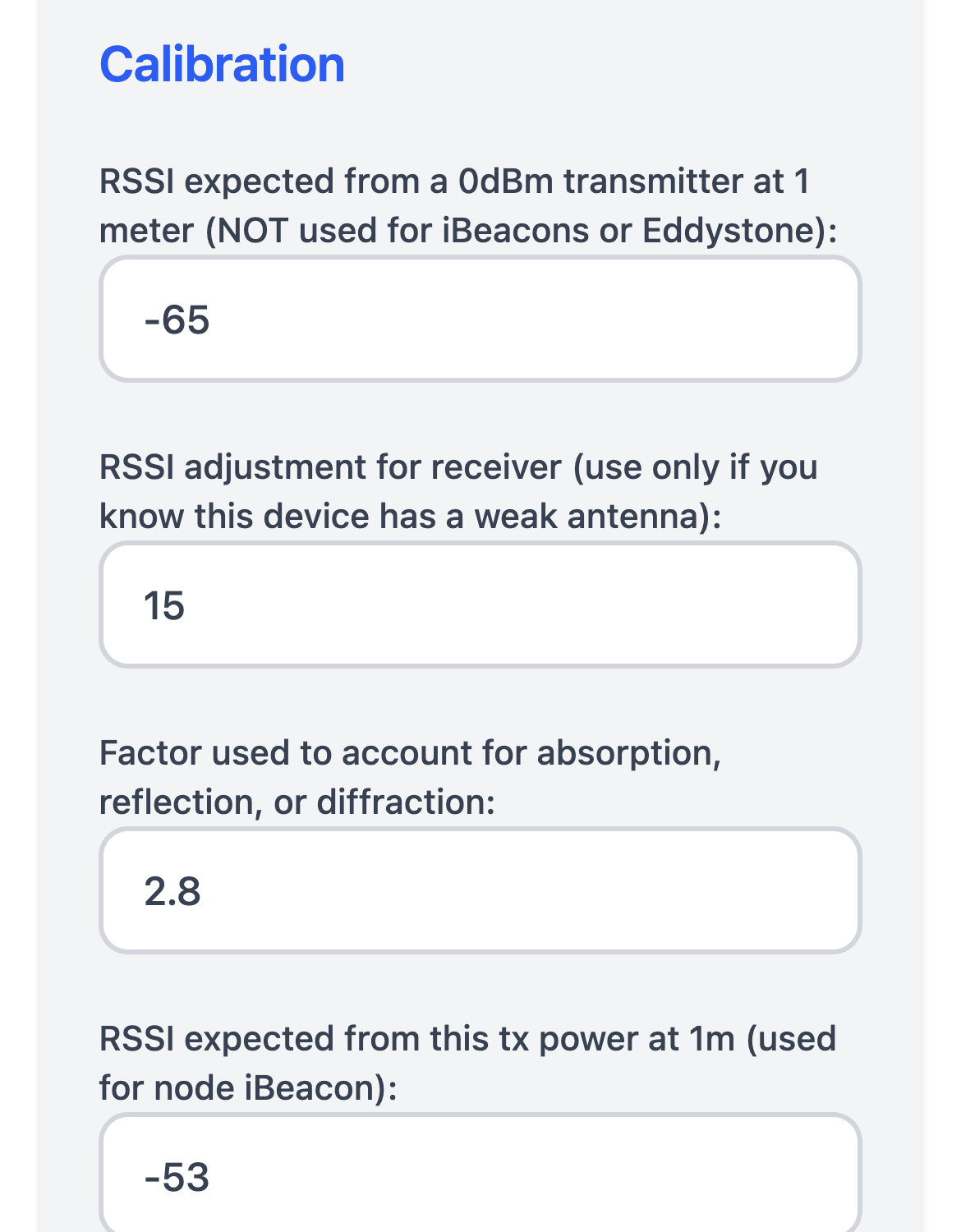Viewport: 961px width, 1232px height.
Task: Click the -65 value in the first field
Action: (177, 319)
